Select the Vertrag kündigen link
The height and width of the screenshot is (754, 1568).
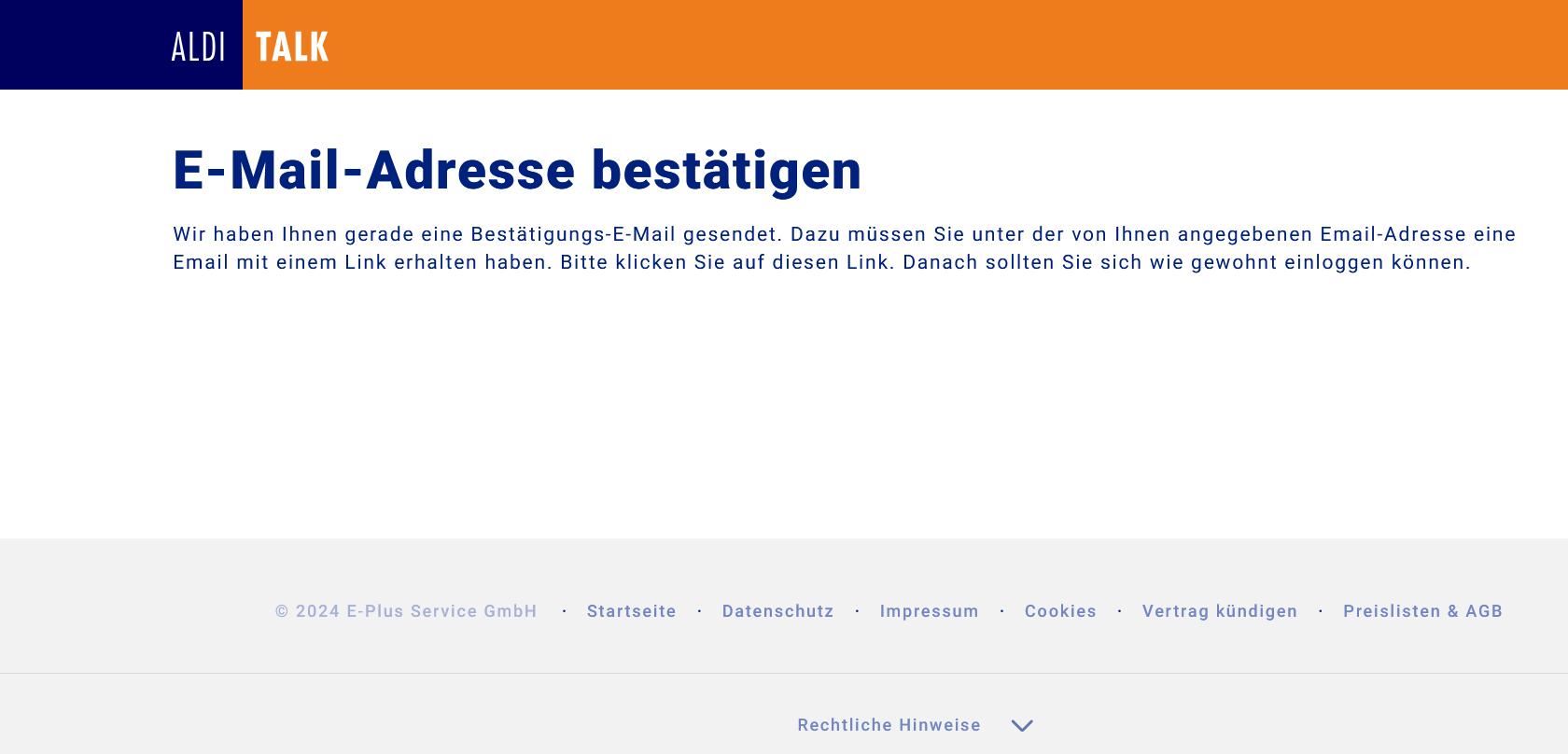tap(1219, 611)
